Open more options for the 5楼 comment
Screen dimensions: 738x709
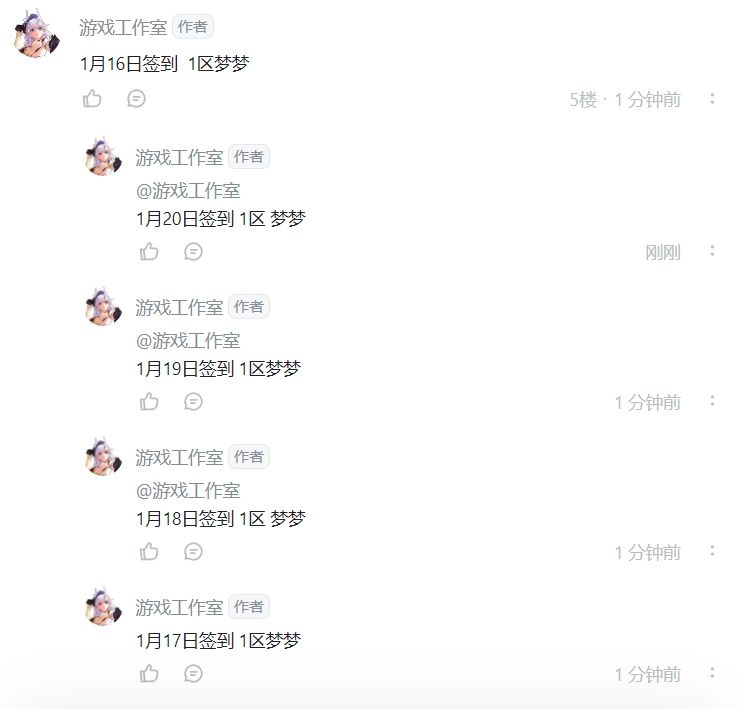coord(712,99)
